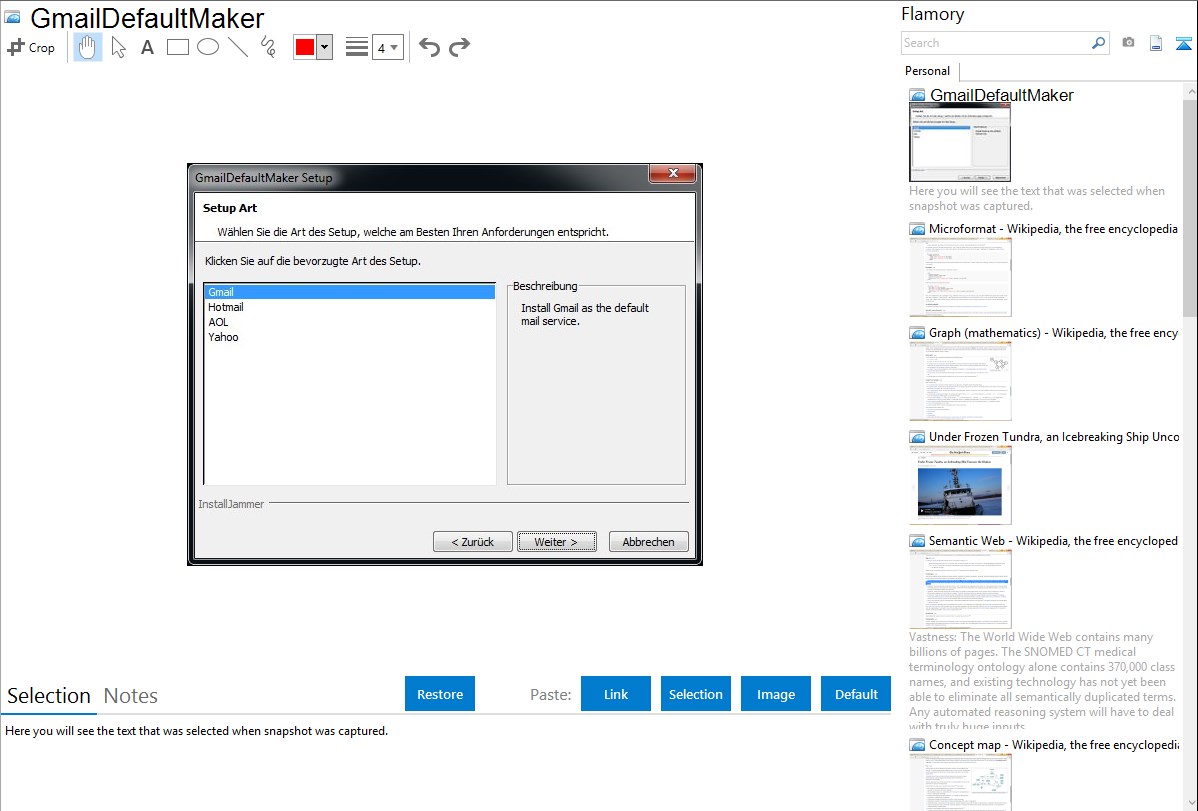Open the line width dropdown showing 4

(388, 47)
